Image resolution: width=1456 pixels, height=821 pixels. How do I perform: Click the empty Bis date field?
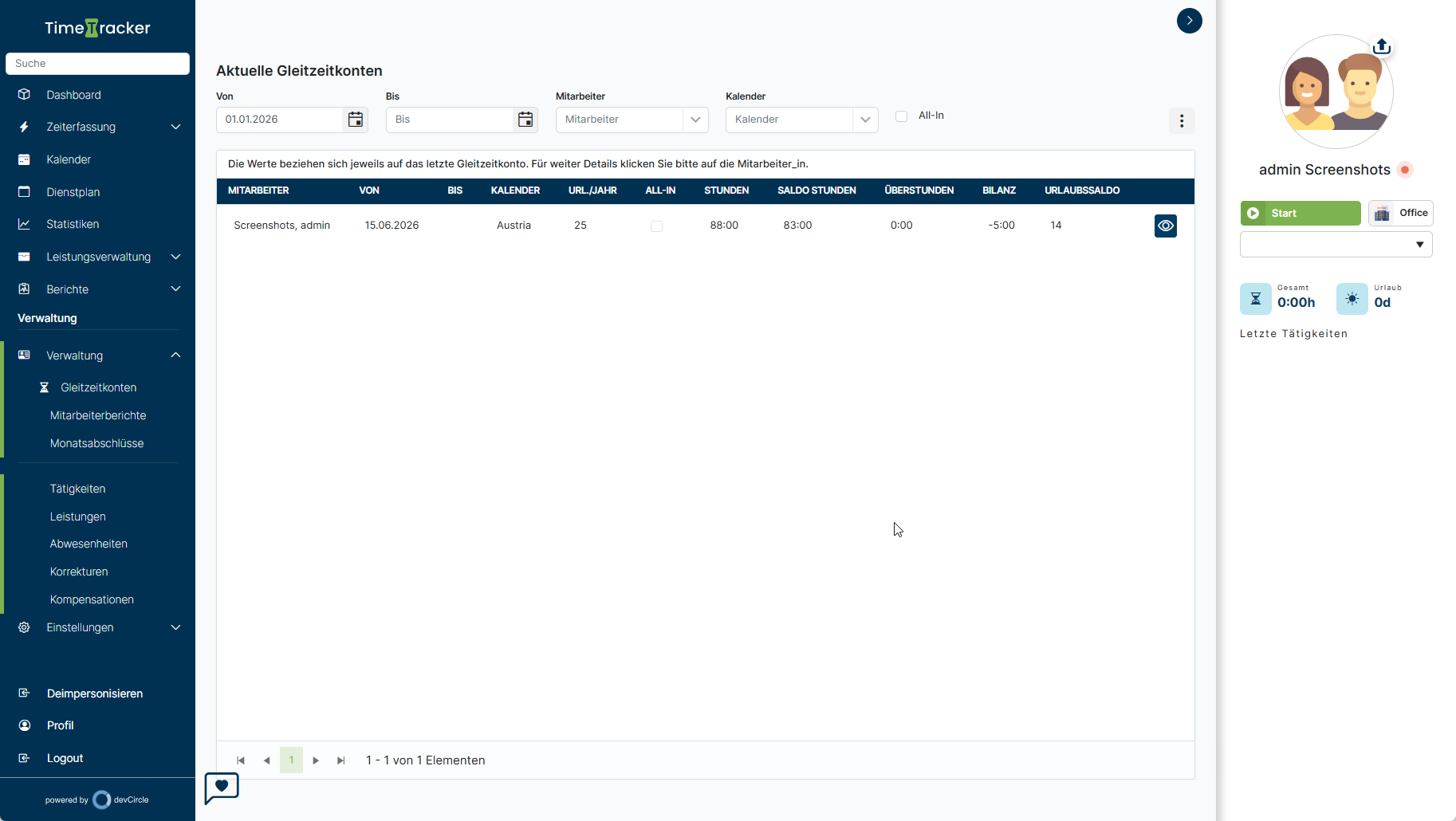(450, 120)
